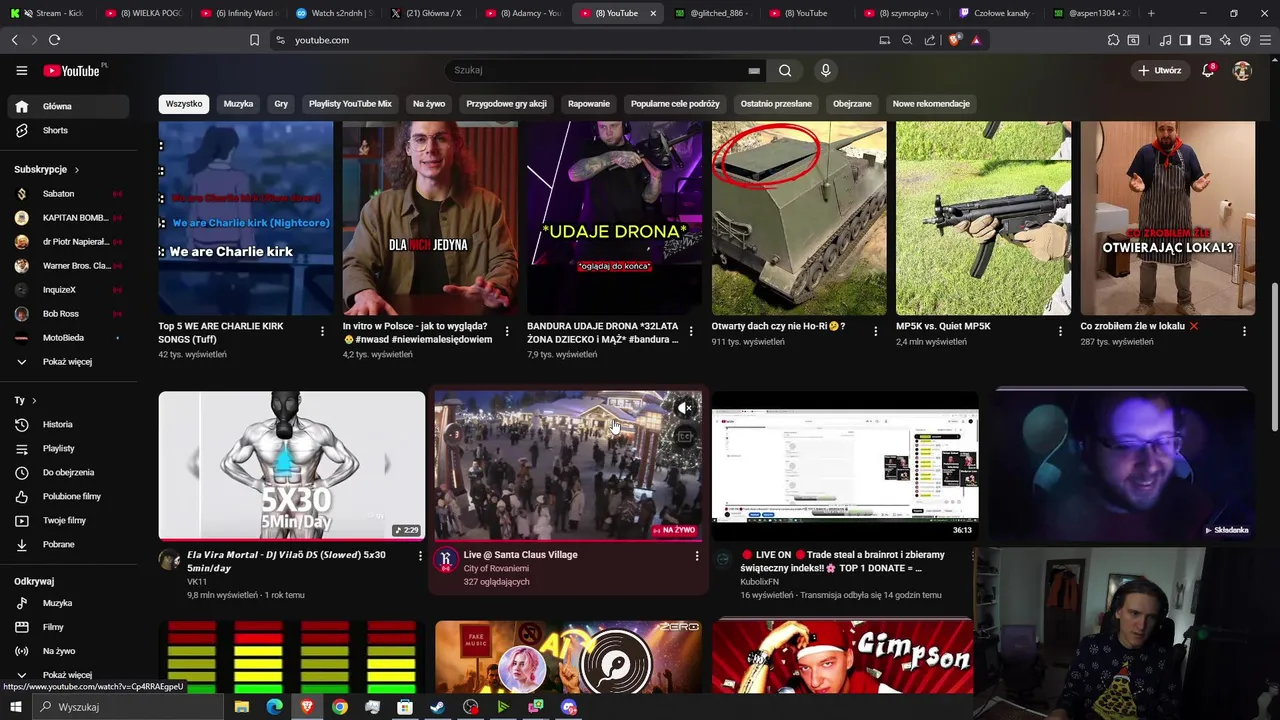Select the Gry filter chip
Image resolution: width=1280 pixels, height=720 pixels.
click(x=281, y=104)
